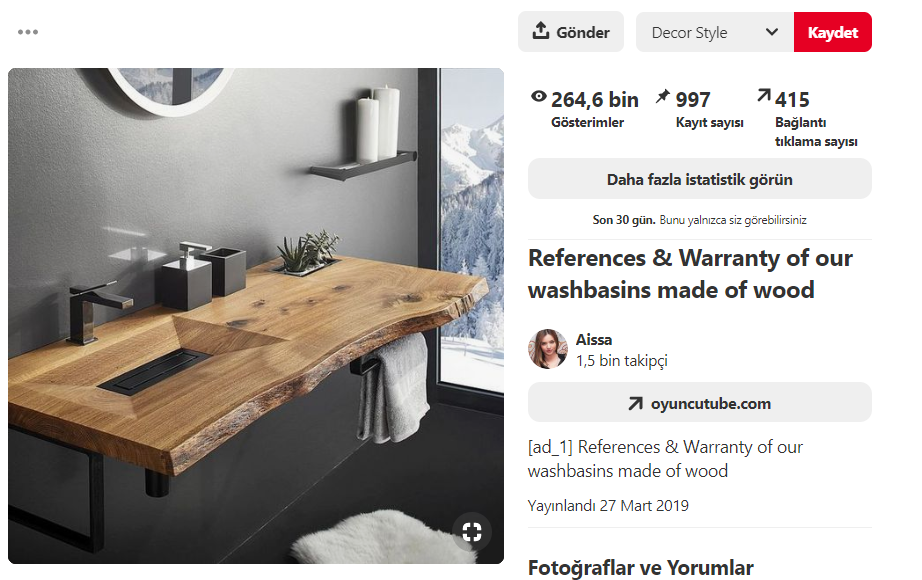
Task: Expand the Decor Style board dropdown
Action: tap(714, 32)
